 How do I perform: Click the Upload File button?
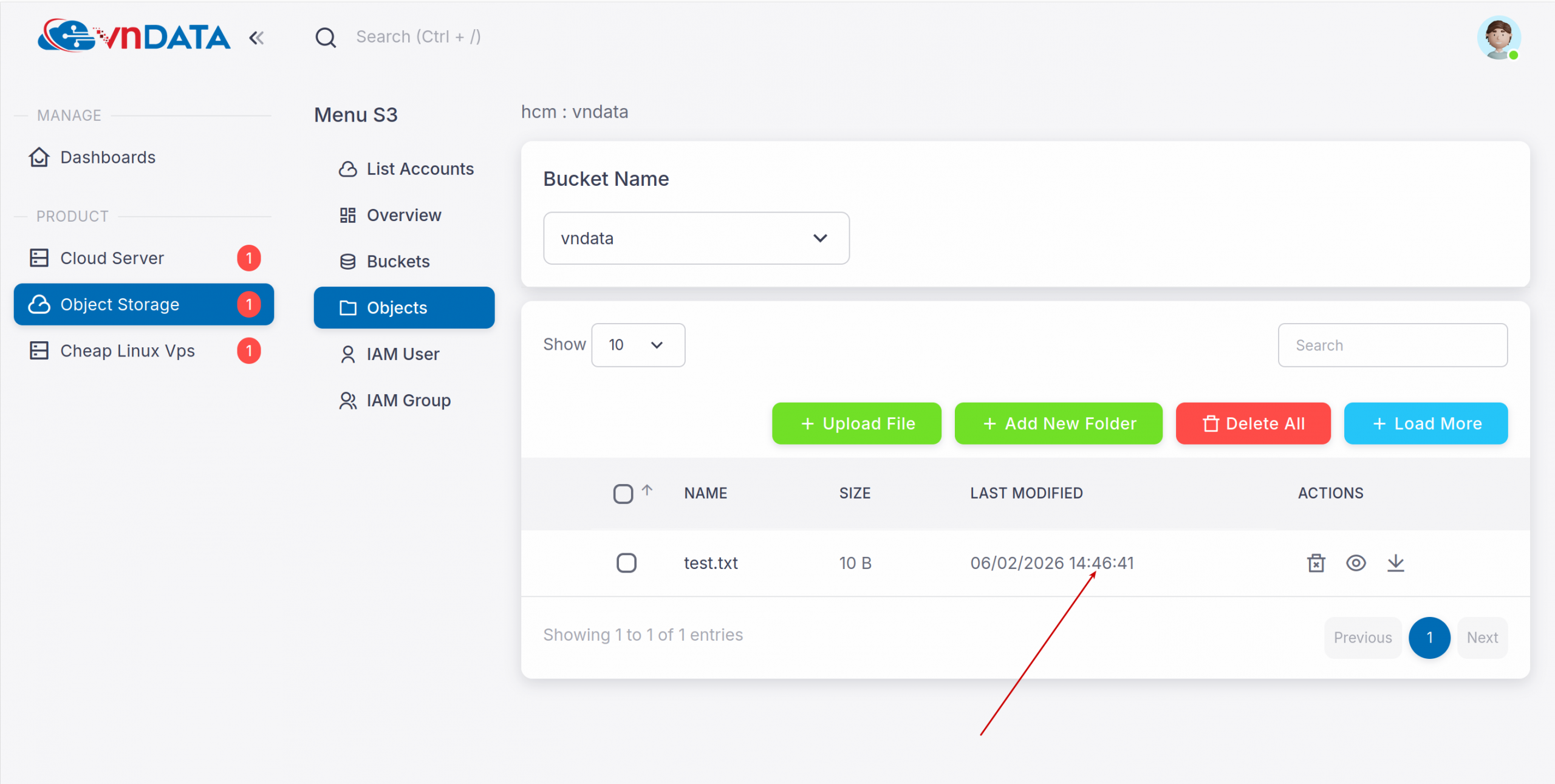click(x=856, y=423)
